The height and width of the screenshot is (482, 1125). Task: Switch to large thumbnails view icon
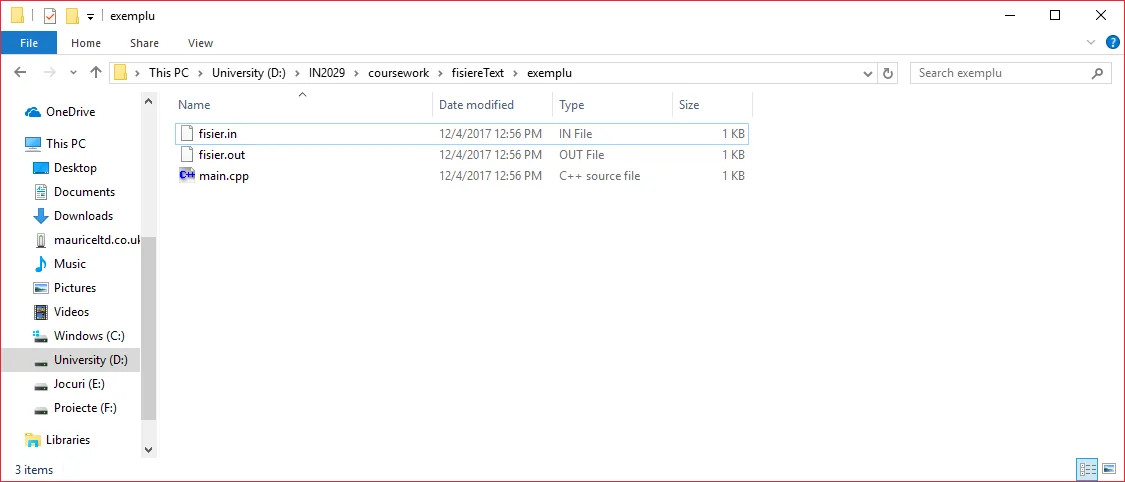click(x=1108, y=469)
